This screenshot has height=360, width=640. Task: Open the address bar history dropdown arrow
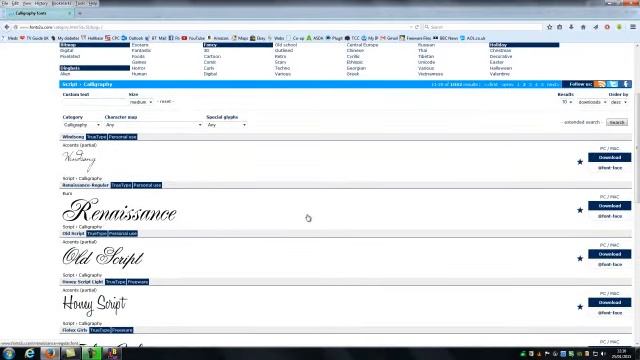point(411,27)
